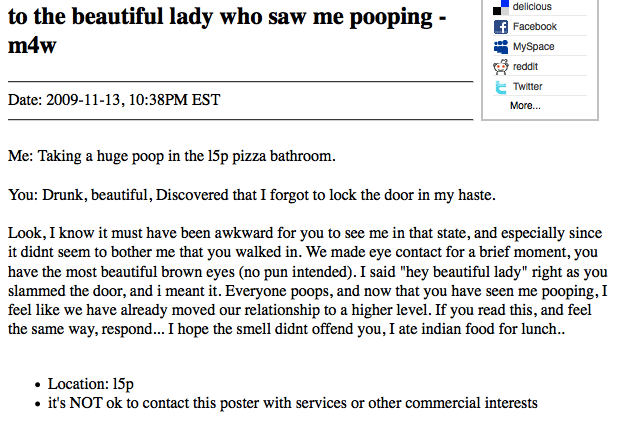Click the Location: l5p bullet item
Screen dimensions: 617x423
[91, 384]
